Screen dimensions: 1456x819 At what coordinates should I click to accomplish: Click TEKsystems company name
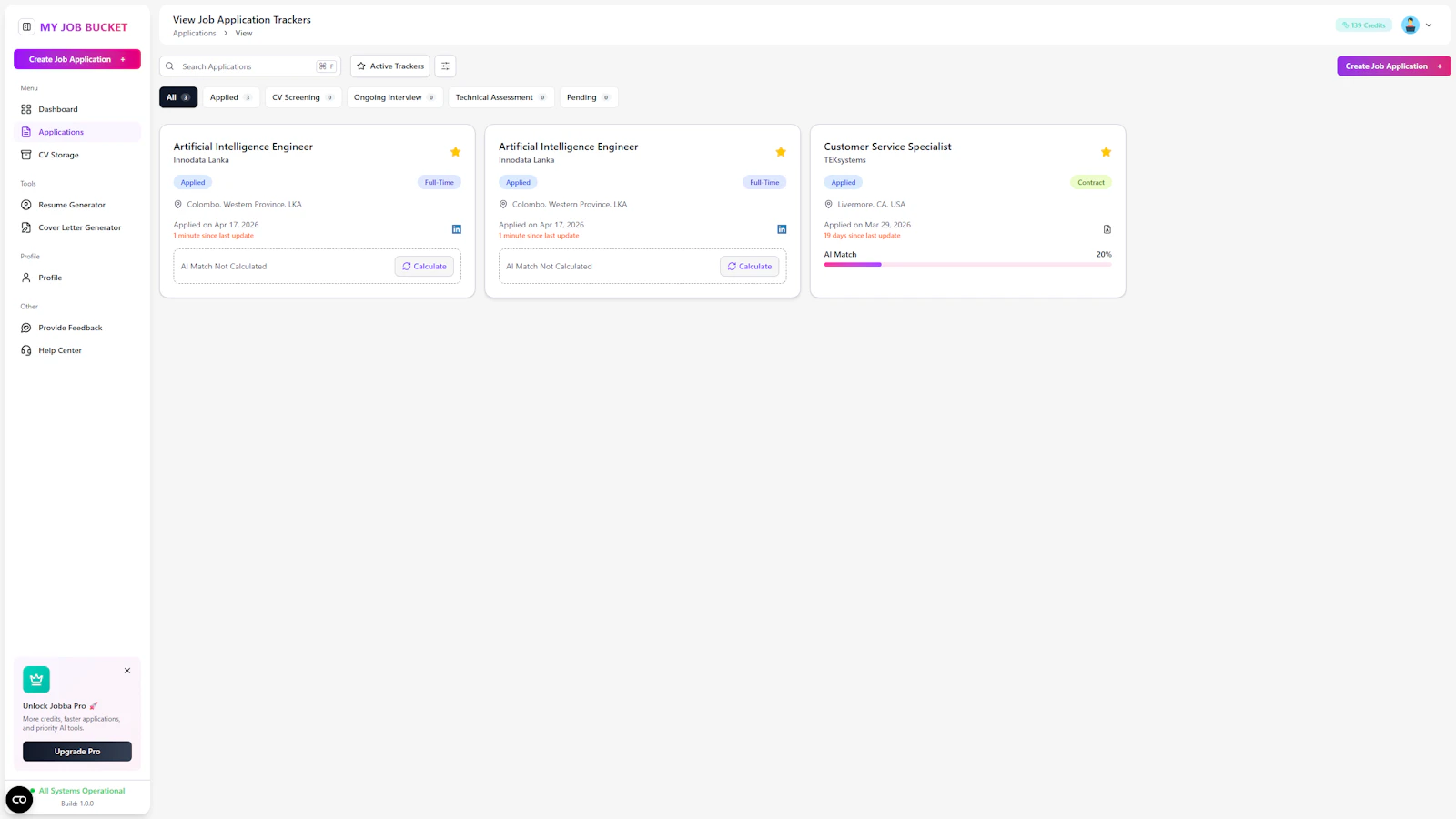[x=844, y=160]
